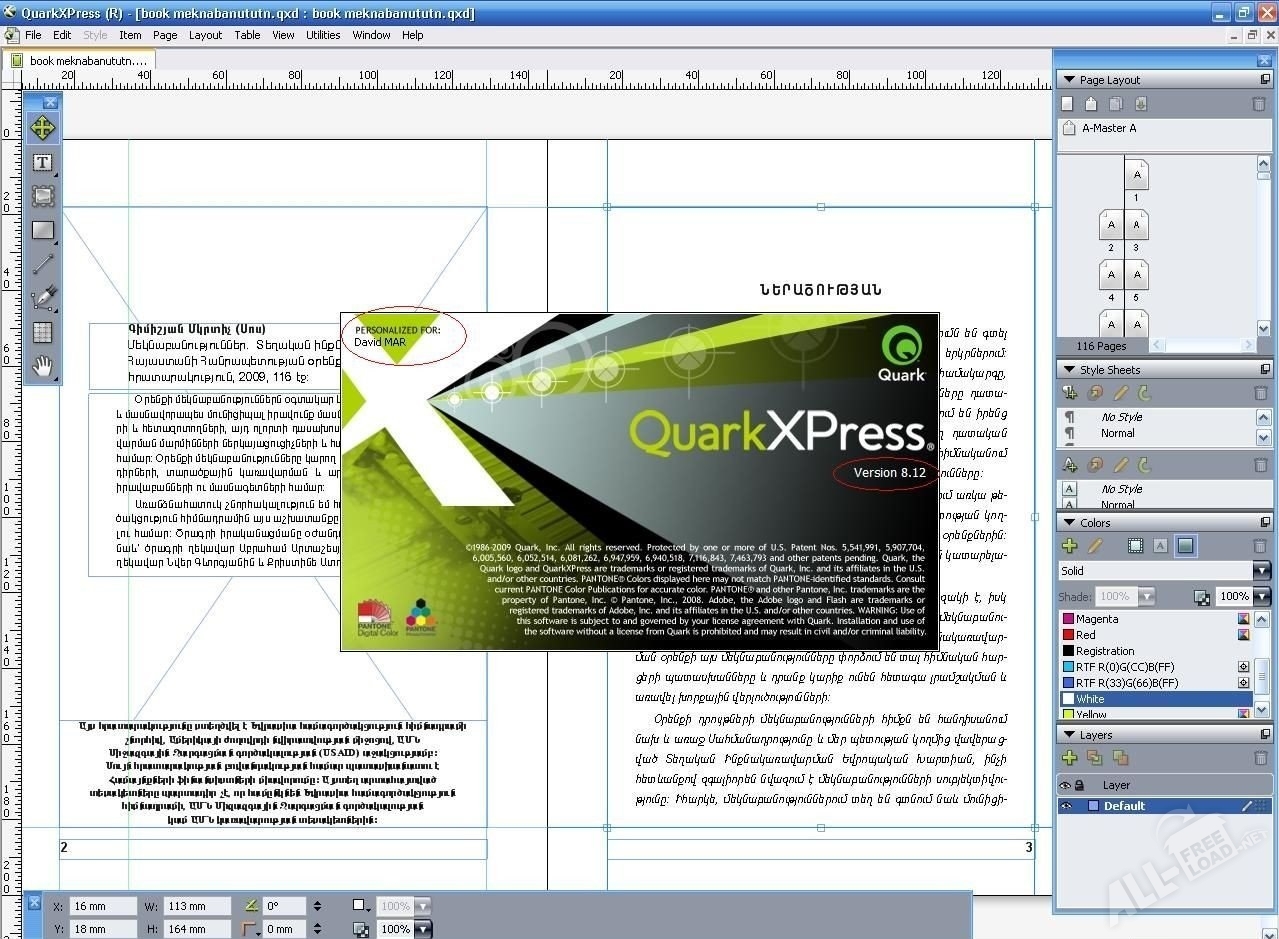This screenshot has height=939, width=1279.
Task: Open the Item menu
Action: [x=130, y=35]
